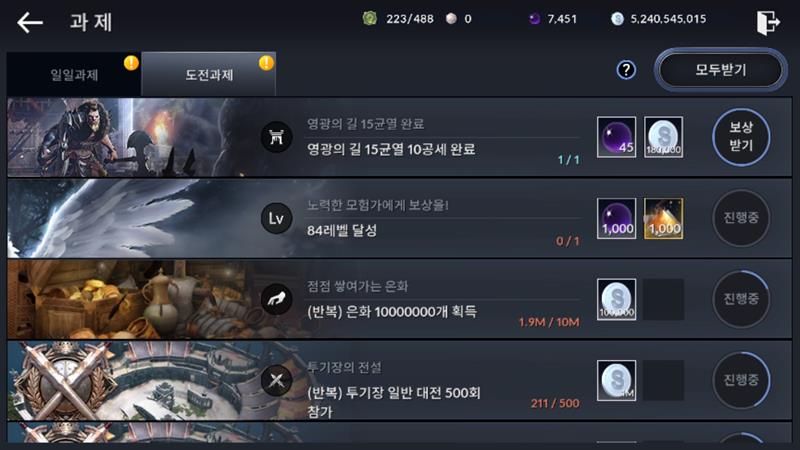This screenshot has height=450, width=800.
Task: Tap the green stamina gem icon
Action: point(369,19)
